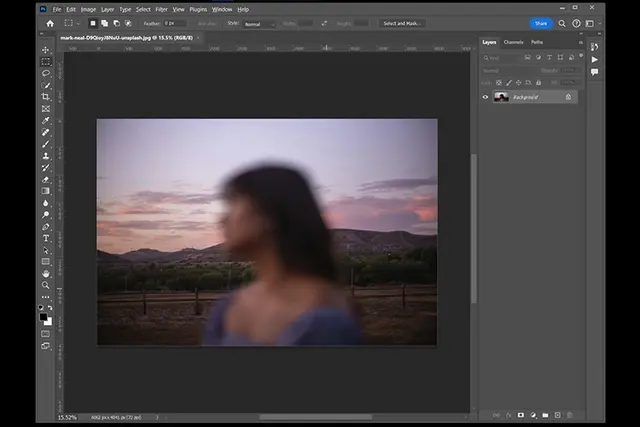Open the layer blend mode dropdown

click(x=509, y=71)
